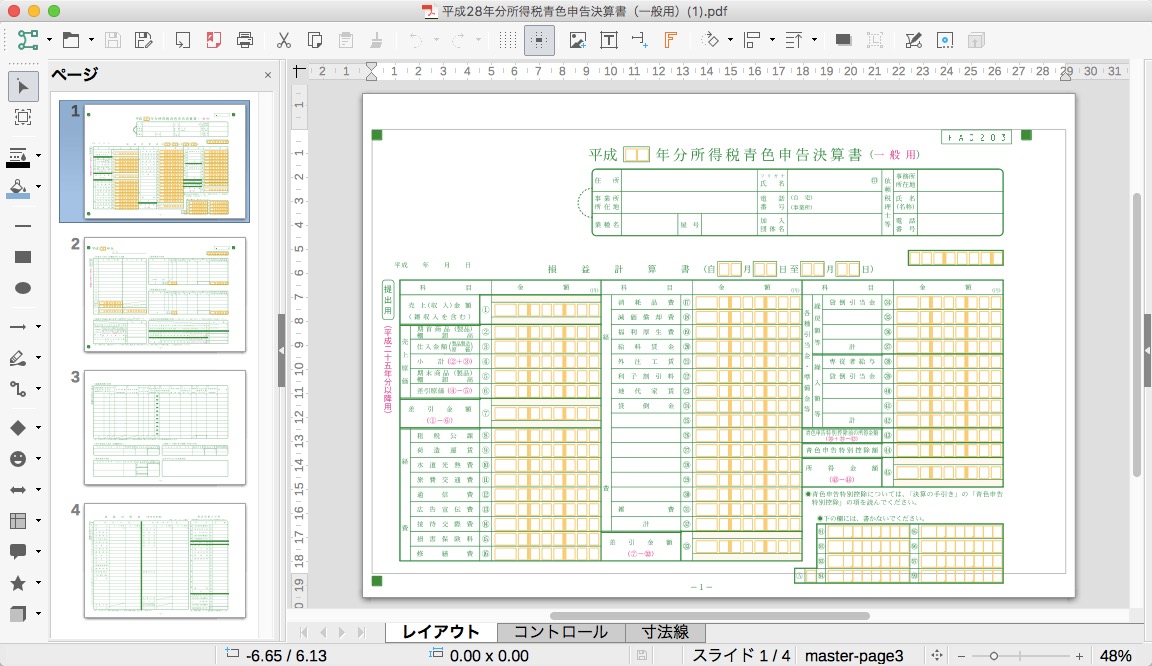Select the Curves and Polygons tool
The height and width of the screenshot is (666, 1152).
click(x=18, y=358)
